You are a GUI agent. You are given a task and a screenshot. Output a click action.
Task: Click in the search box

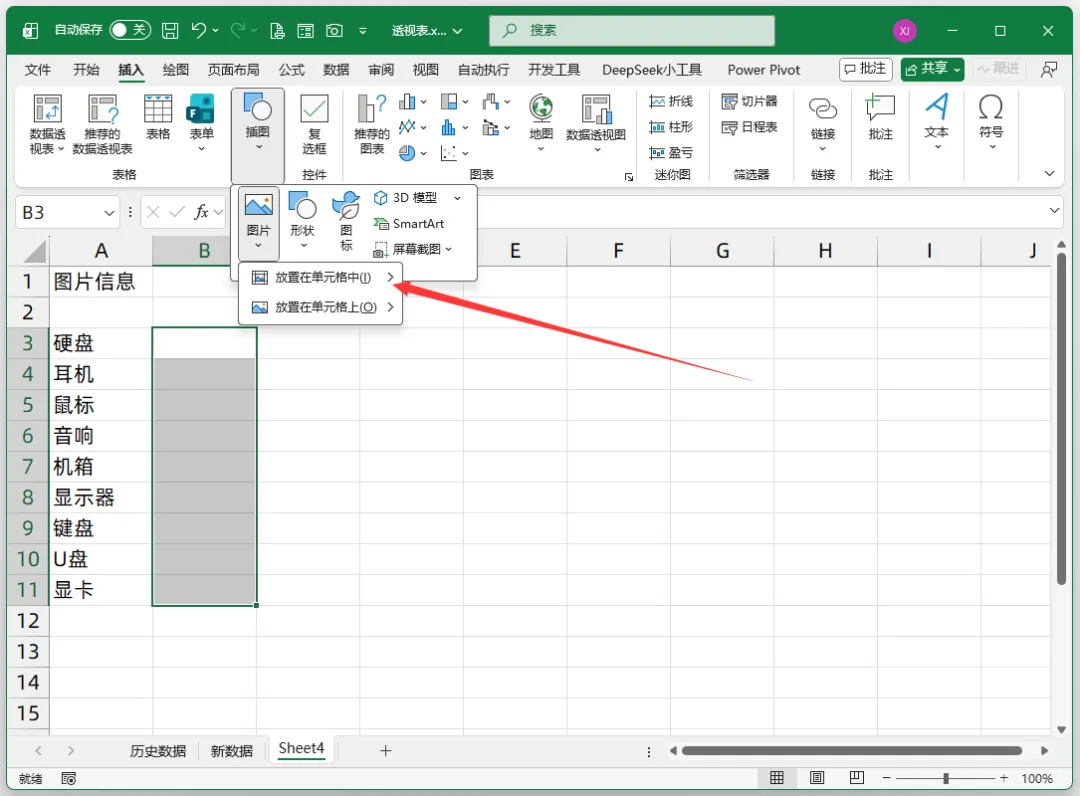[x=632, y=30]
